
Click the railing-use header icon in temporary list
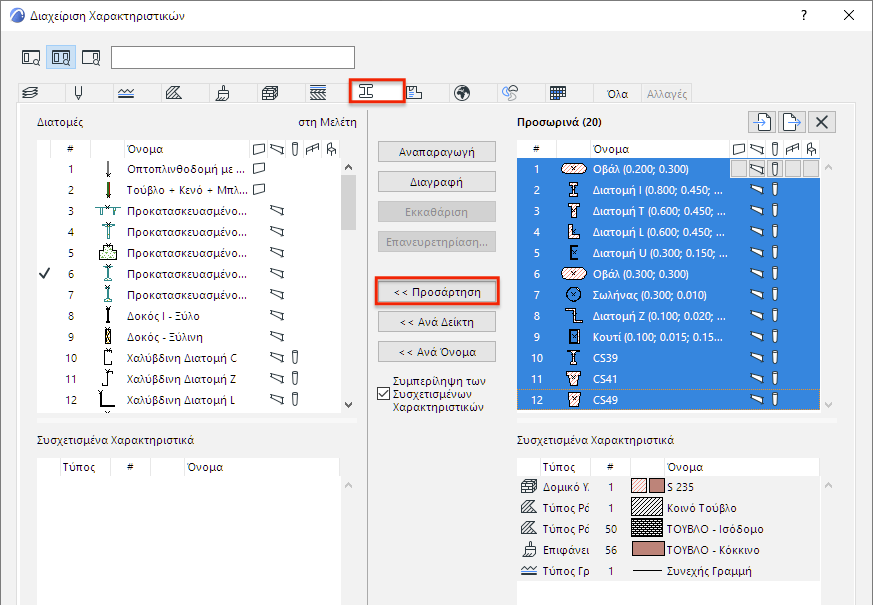click(793, 149)
